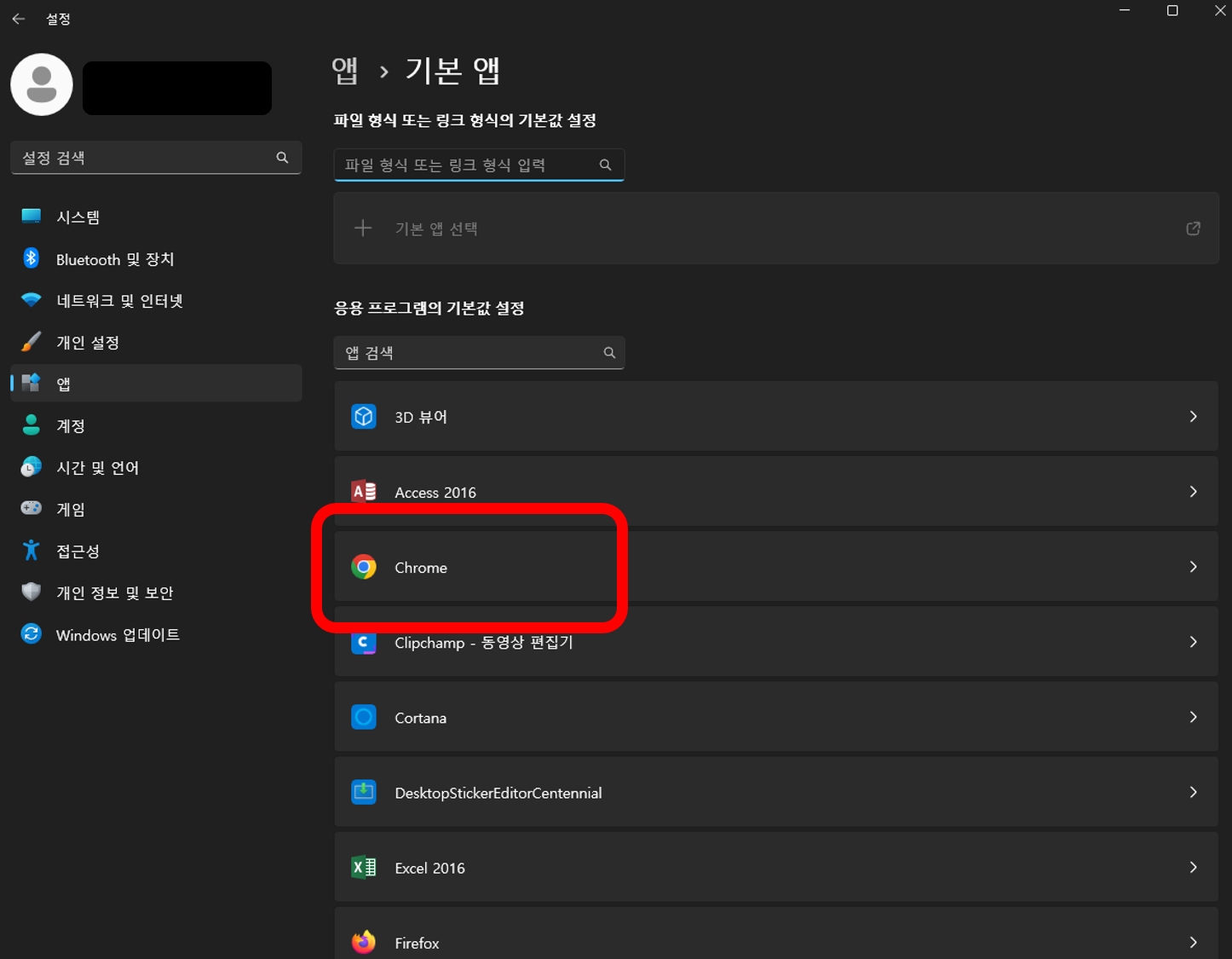
Task: Click the magnifier in the 앱 검색 box
Action: pos(609,353)
